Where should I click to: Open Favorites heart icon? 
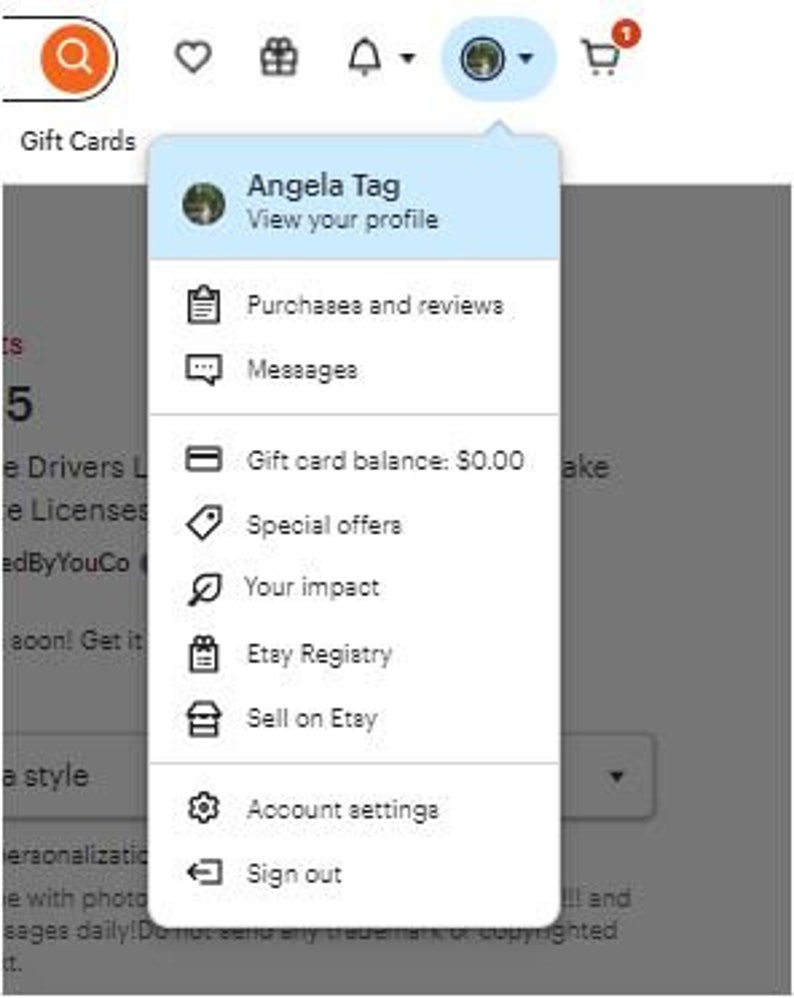193,58
